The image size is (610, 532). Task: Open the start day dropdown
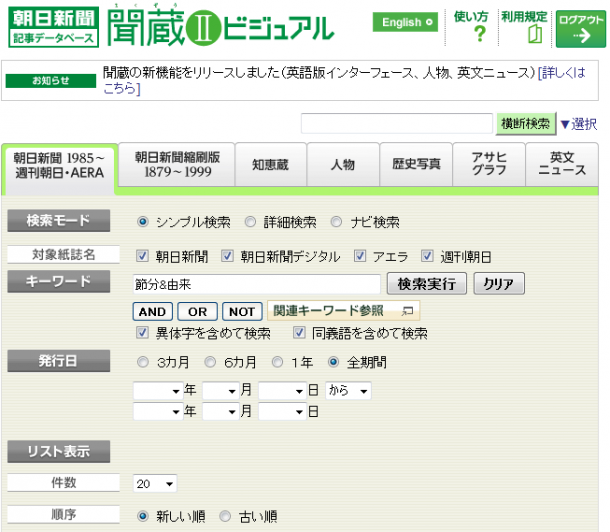click(x=282, y=390)
